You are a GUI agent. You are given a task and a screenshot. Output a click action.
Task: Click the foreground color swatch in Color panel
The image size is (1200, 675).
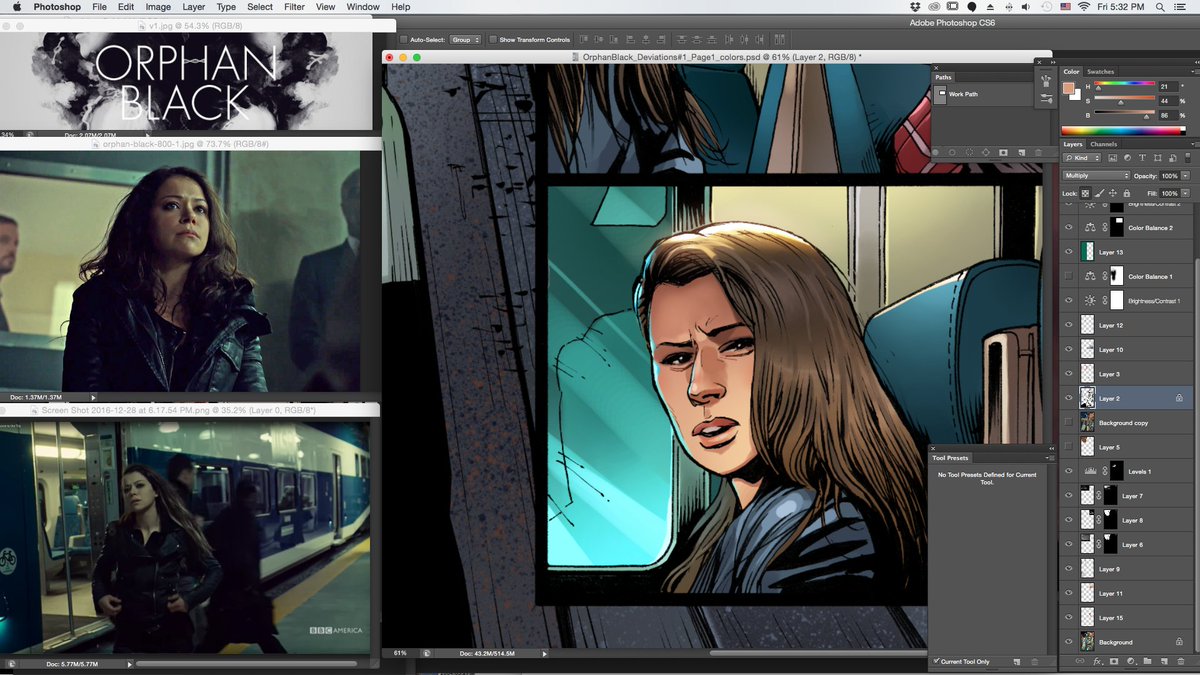(1068, 88)
